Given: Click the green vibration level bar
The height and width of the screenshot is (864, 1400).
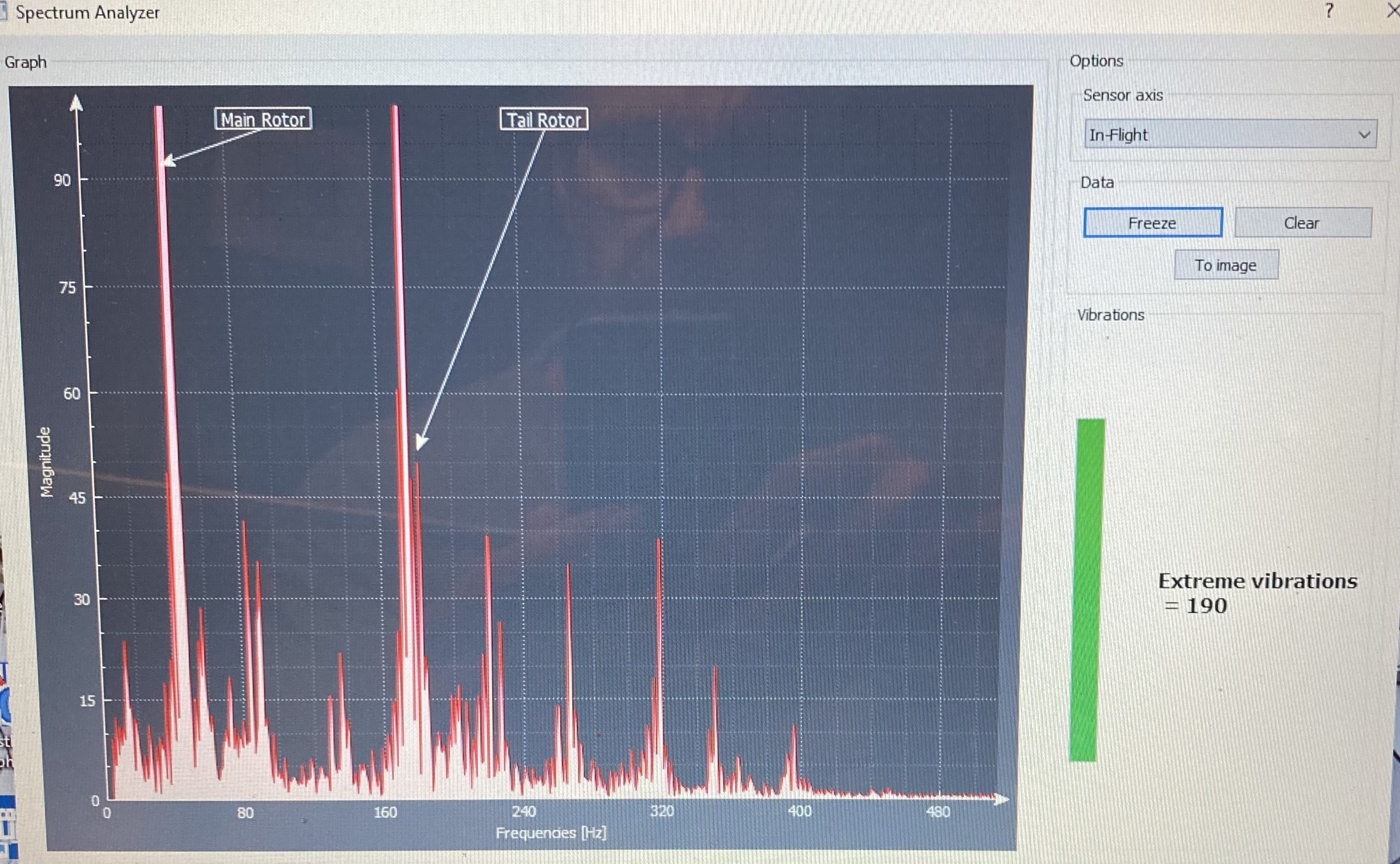Looking at the screenshot, I should [x=1087, y=588].
